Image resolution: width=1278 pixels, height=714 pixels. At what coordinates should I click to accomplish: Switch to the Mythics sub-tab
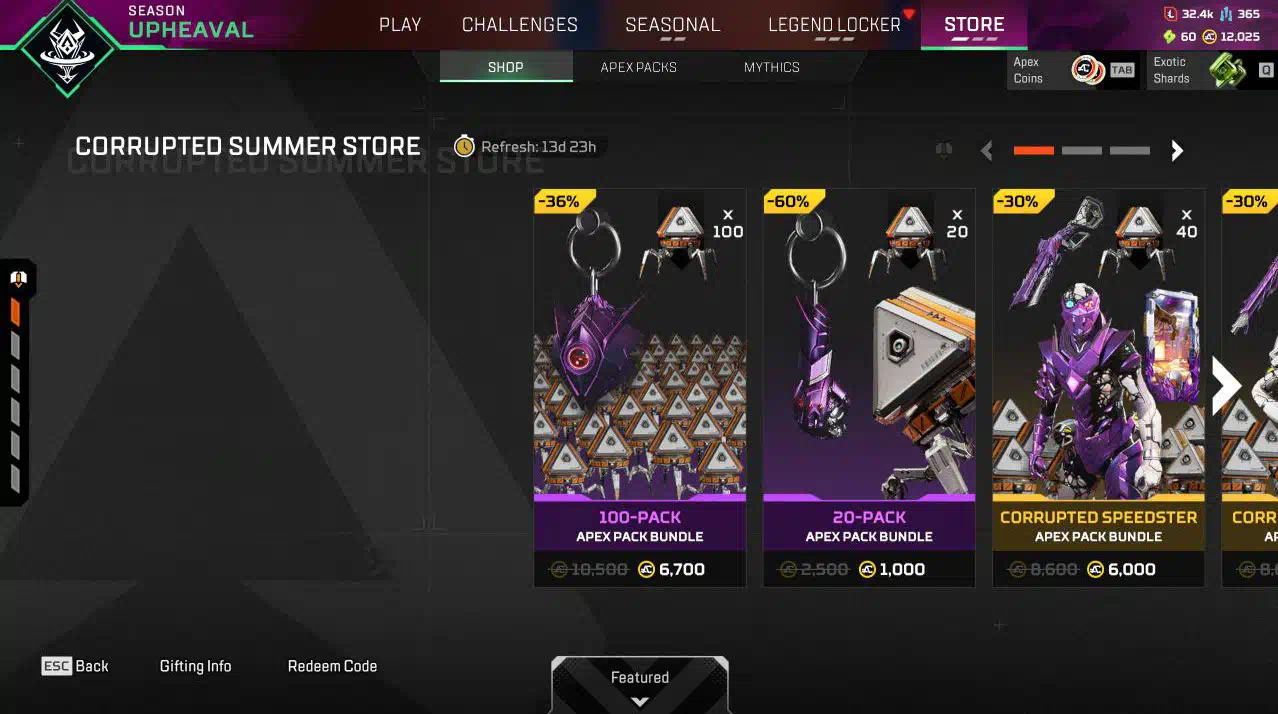(771, 67)
